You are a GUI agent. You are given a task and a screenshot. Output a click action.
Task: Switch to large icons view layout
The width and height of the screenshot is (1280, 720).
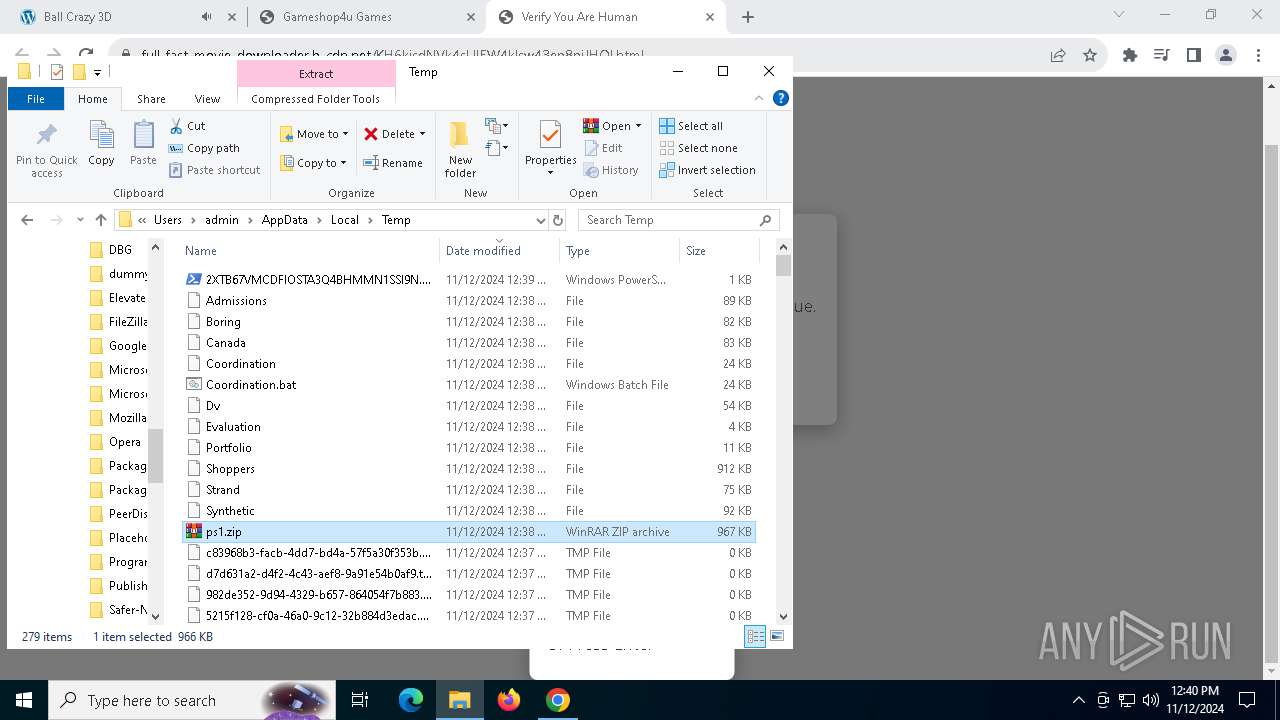(777, 636)
